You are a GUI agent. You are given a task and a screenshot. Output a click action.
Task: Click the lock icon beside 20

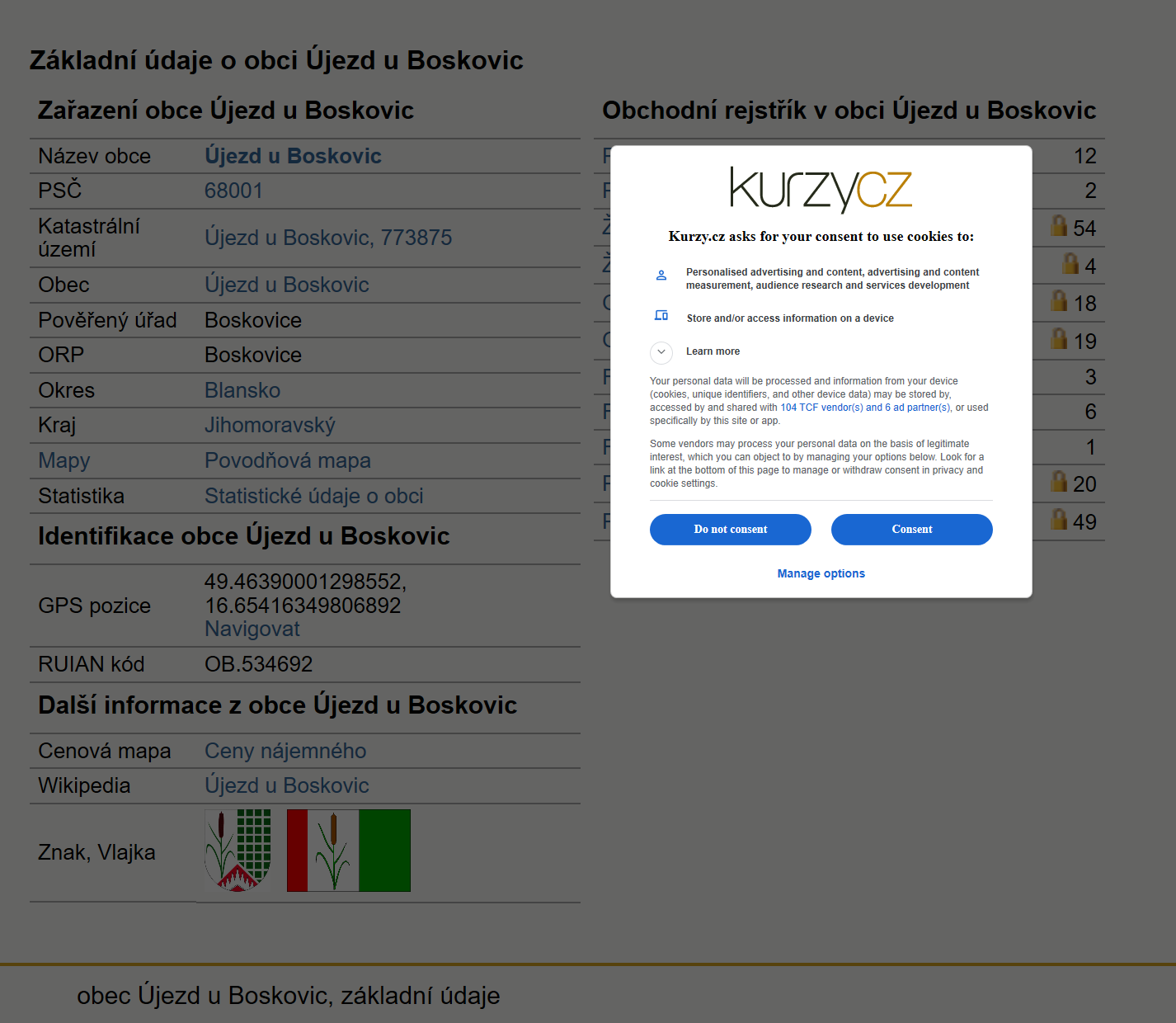coord(1059,481)
